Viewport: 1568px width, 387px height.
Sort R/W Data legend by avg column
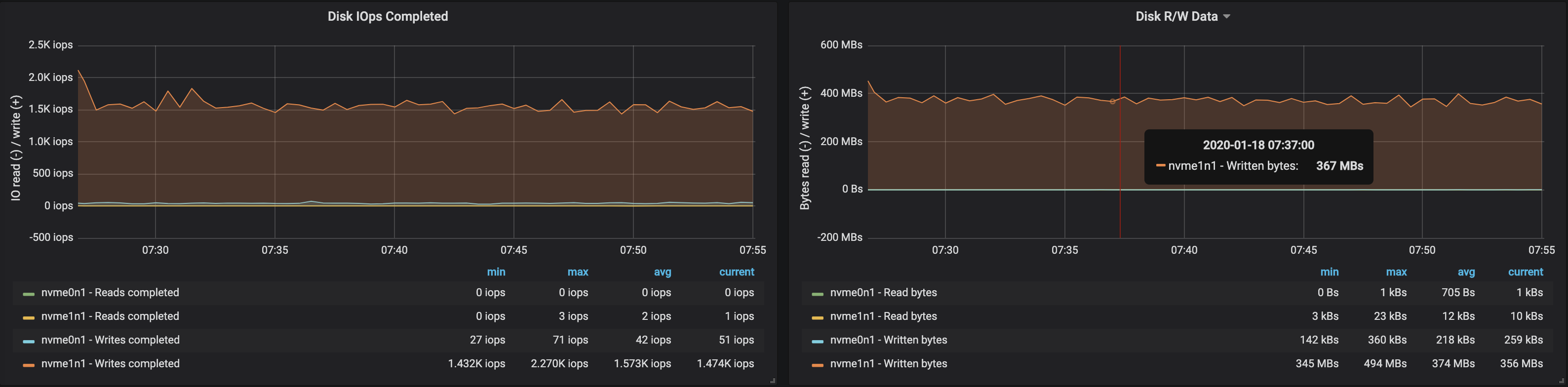(x=1466, y=272)
